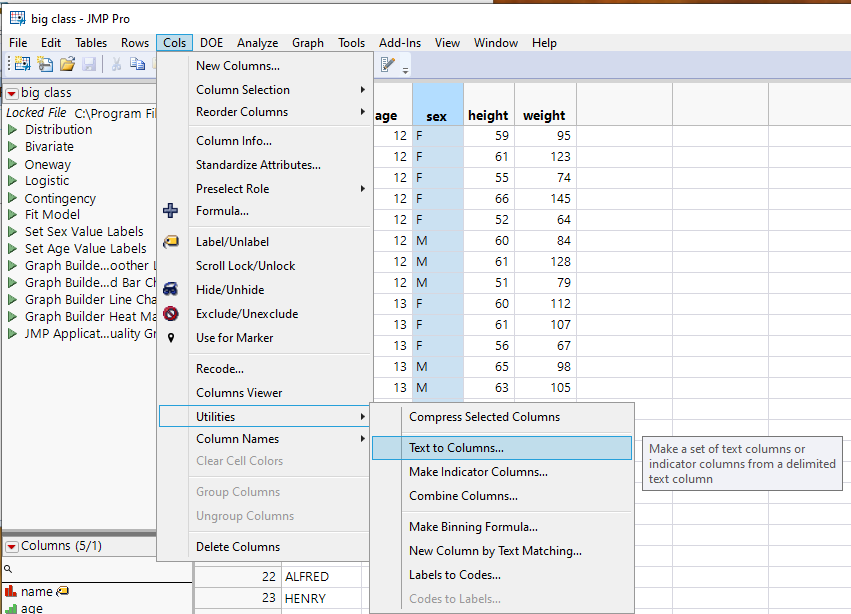The height and width of the screenshot is (614, 851).
Task: Open the Columns (5/1) red triangle menu
Action: [x=12, y=547]
